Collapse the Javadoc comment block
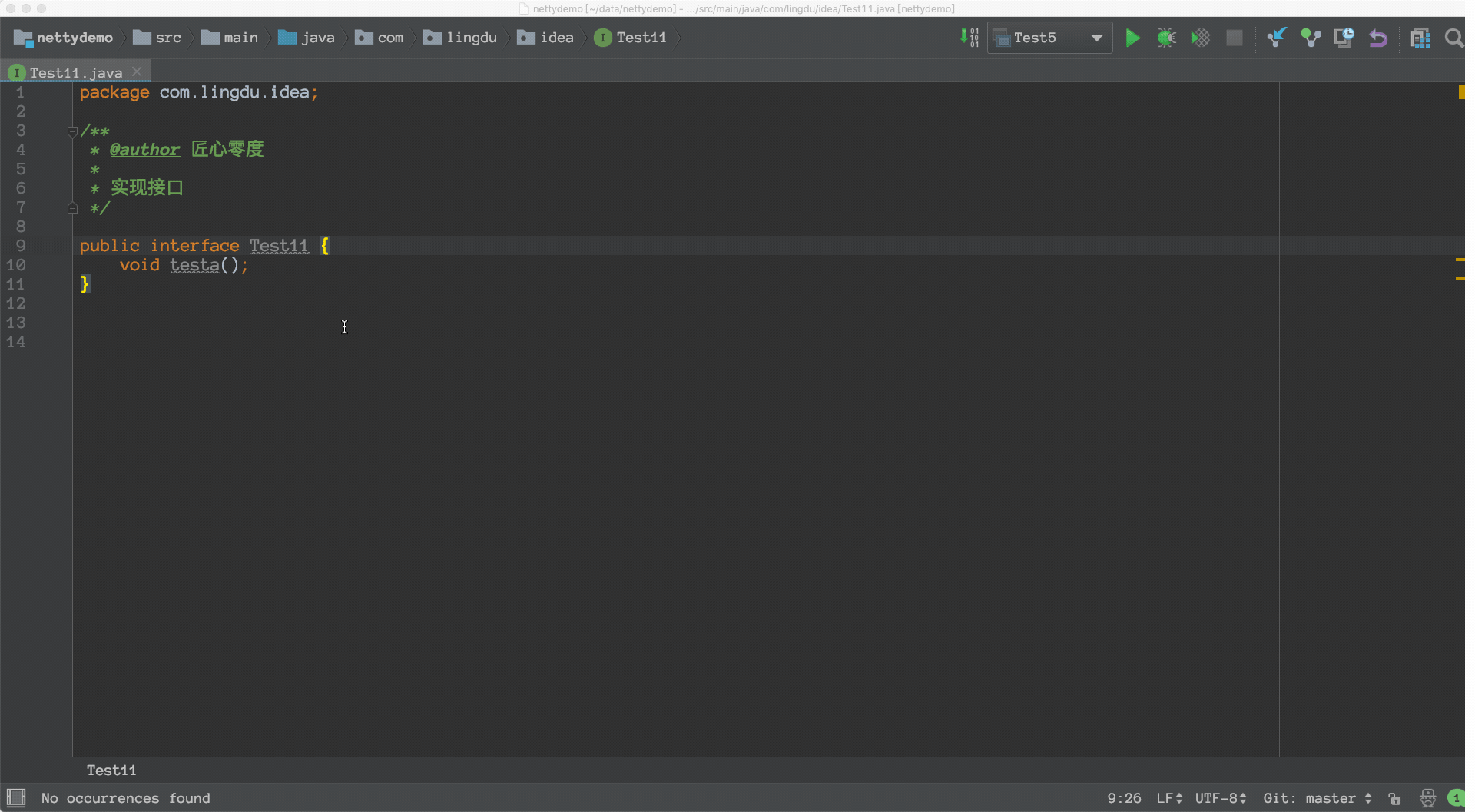Screen dimensions: 1475x812 tap(73, 131)
